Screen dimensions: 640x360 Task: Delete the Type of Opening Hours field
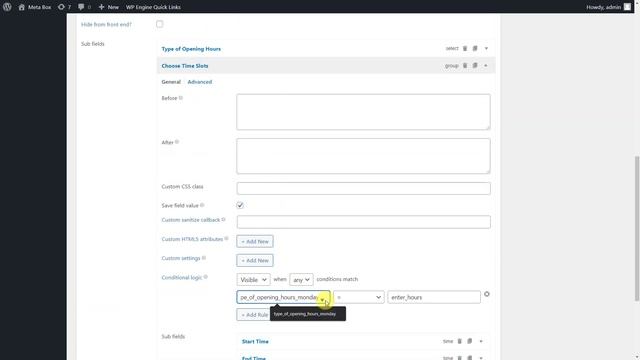click(x=465, y=48)
